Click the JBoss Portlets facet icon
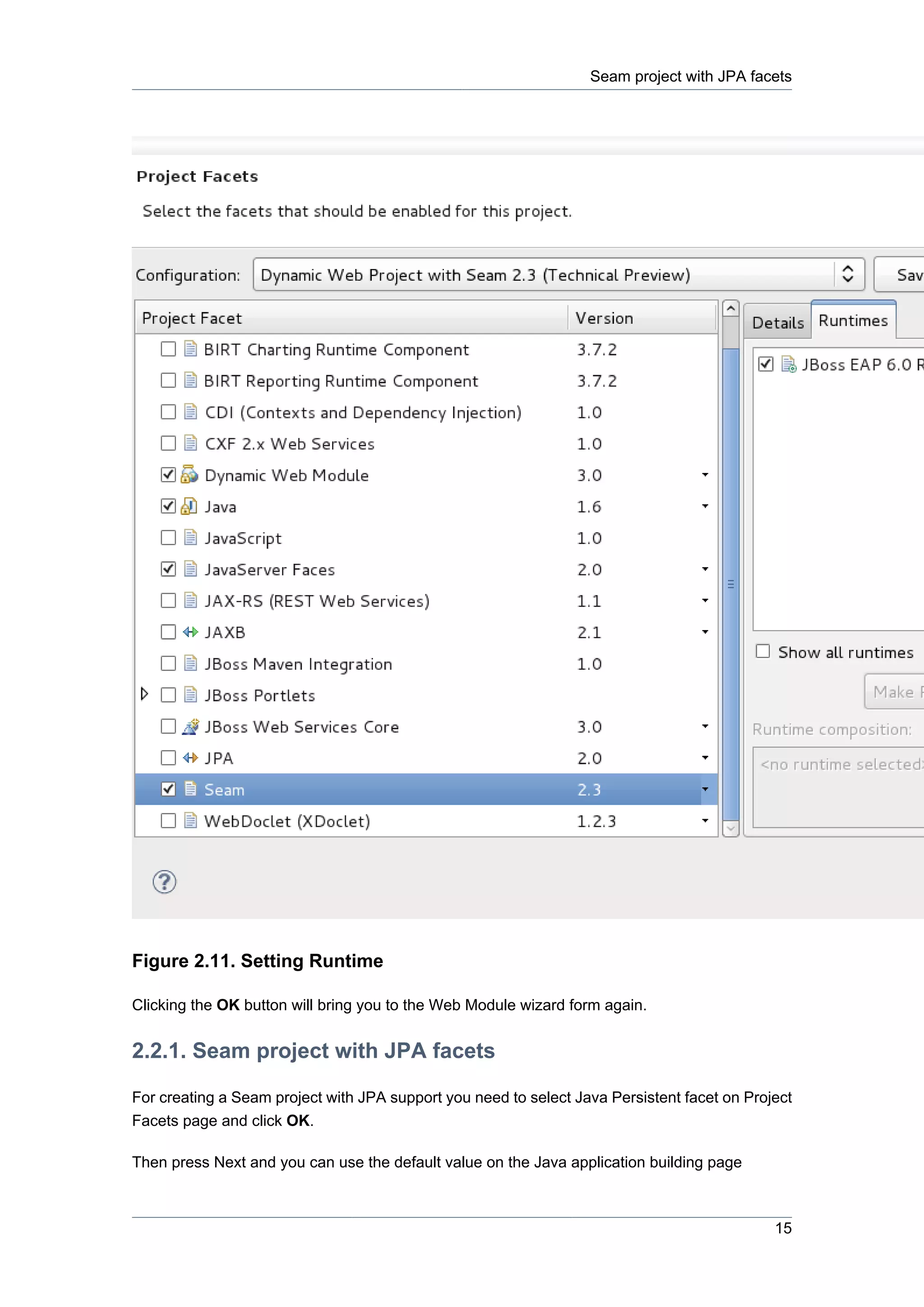The image size is (924, 1307). coord(190,695)
